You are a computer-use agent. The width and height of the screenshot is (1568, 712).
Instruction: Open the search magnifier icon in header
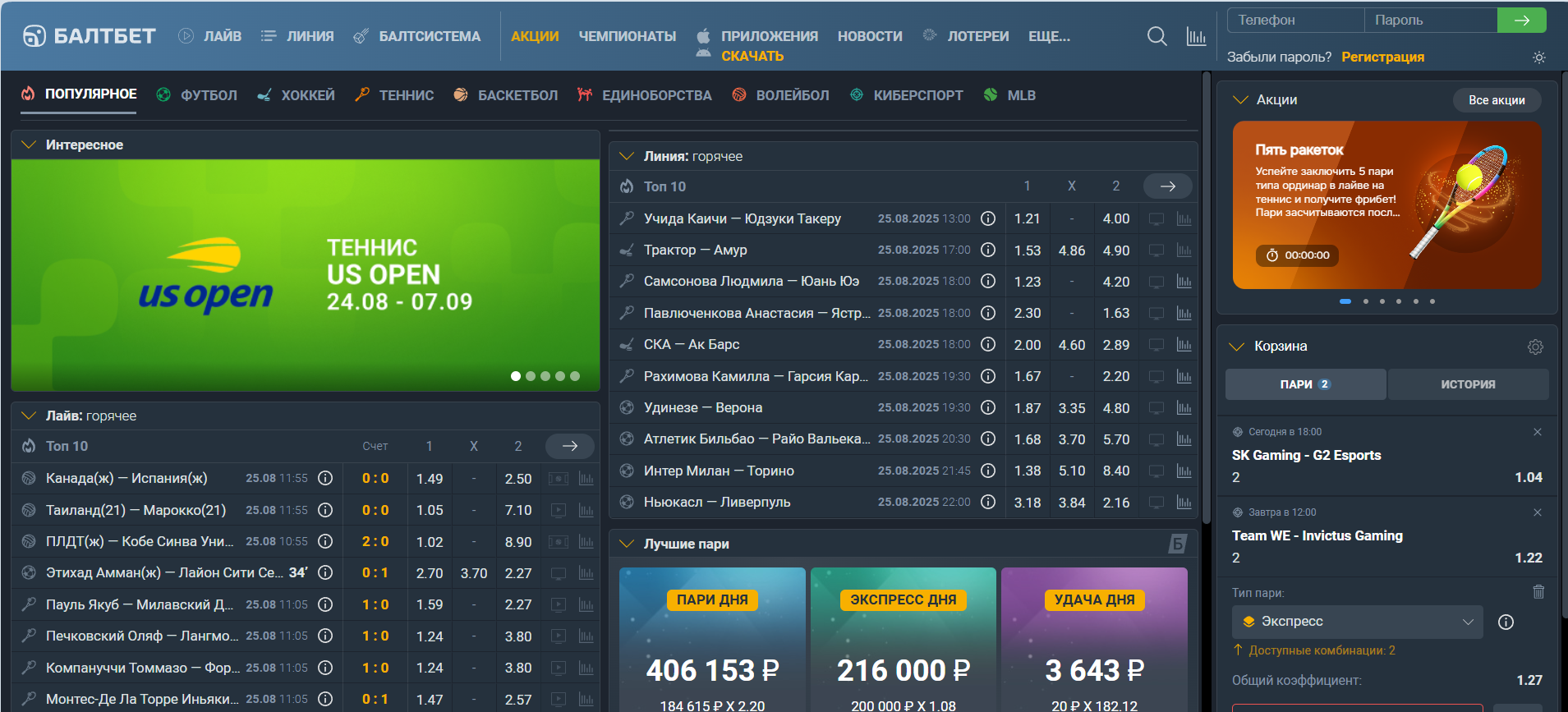(x=1156, y=36)
